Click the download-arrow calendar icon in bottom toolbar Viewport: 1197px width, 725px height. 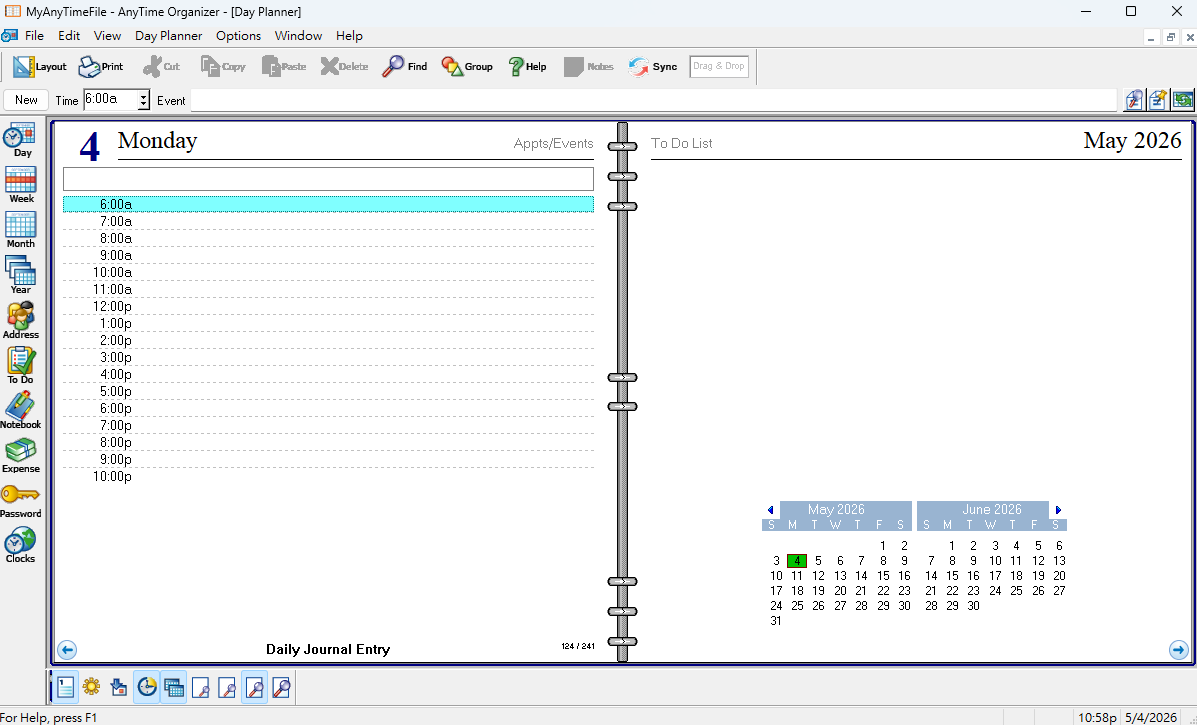118,687
